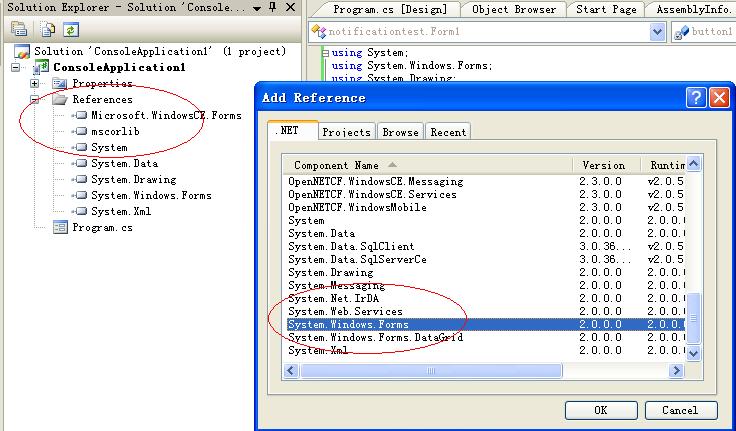Expand the Properties node
This screenshot has width=736, height=431.
34,84
